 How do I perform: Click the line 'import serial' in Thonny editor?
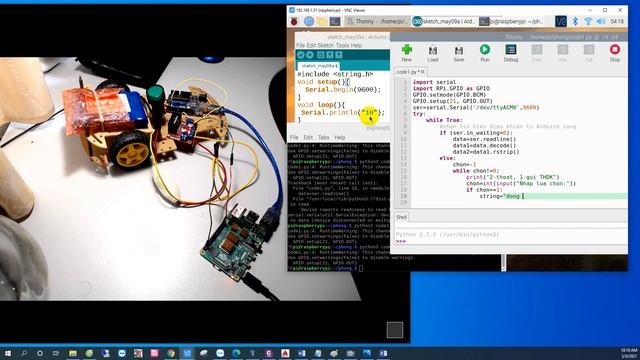434,82
